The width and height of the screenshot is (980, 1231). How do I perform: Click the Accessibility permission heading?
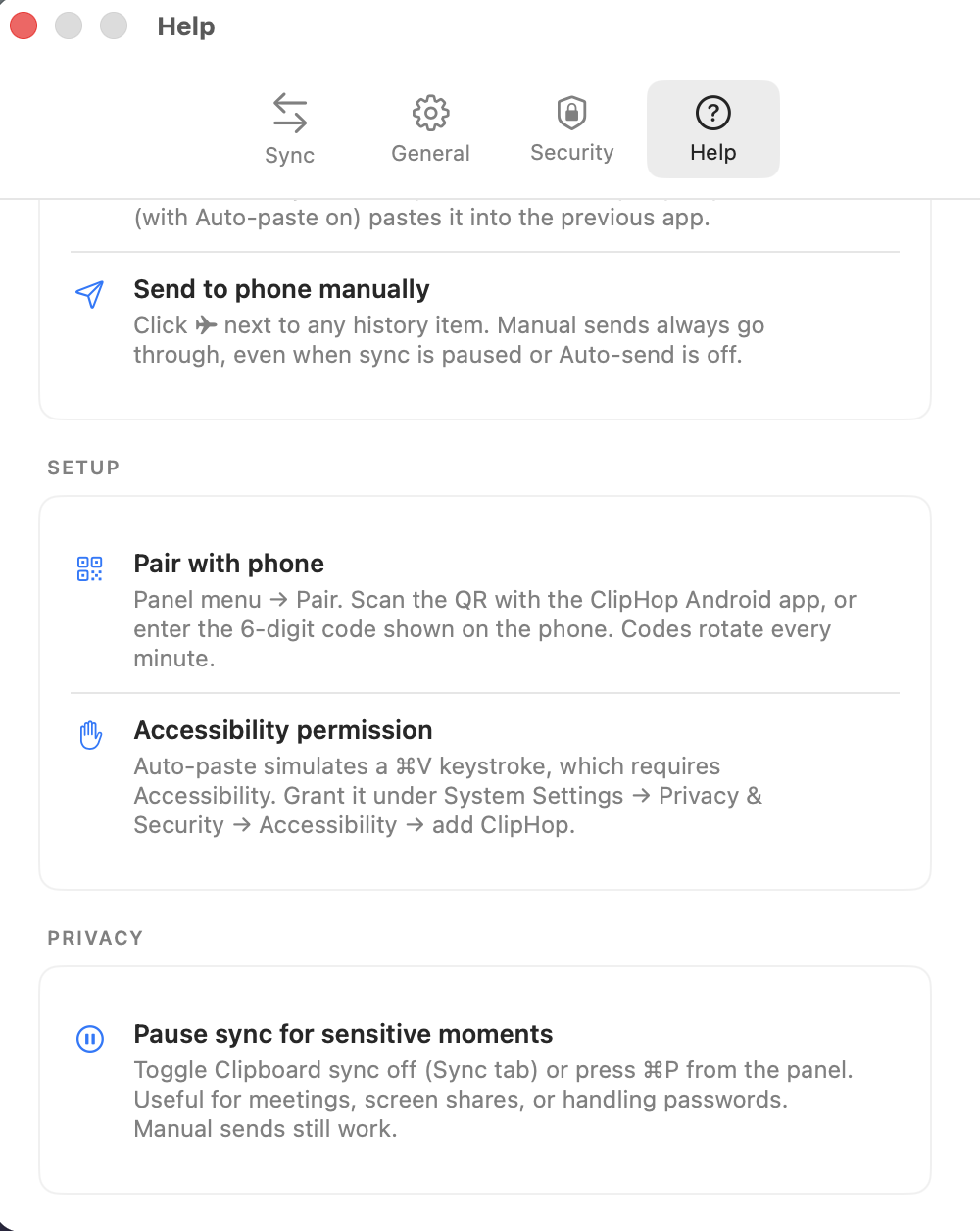(282, 729)
